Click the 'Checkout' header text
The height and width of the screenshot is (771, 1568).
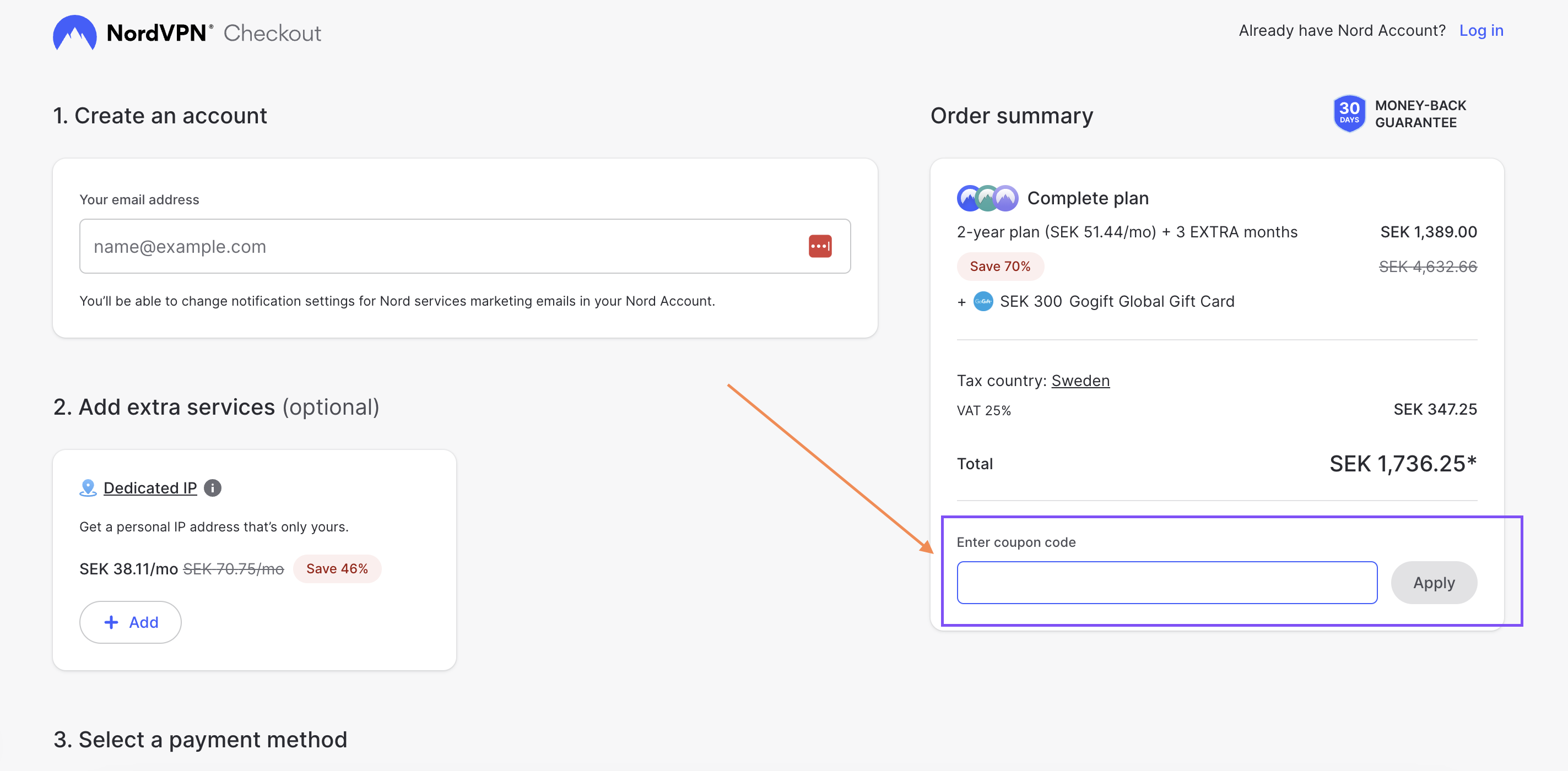tap(272, 34)
